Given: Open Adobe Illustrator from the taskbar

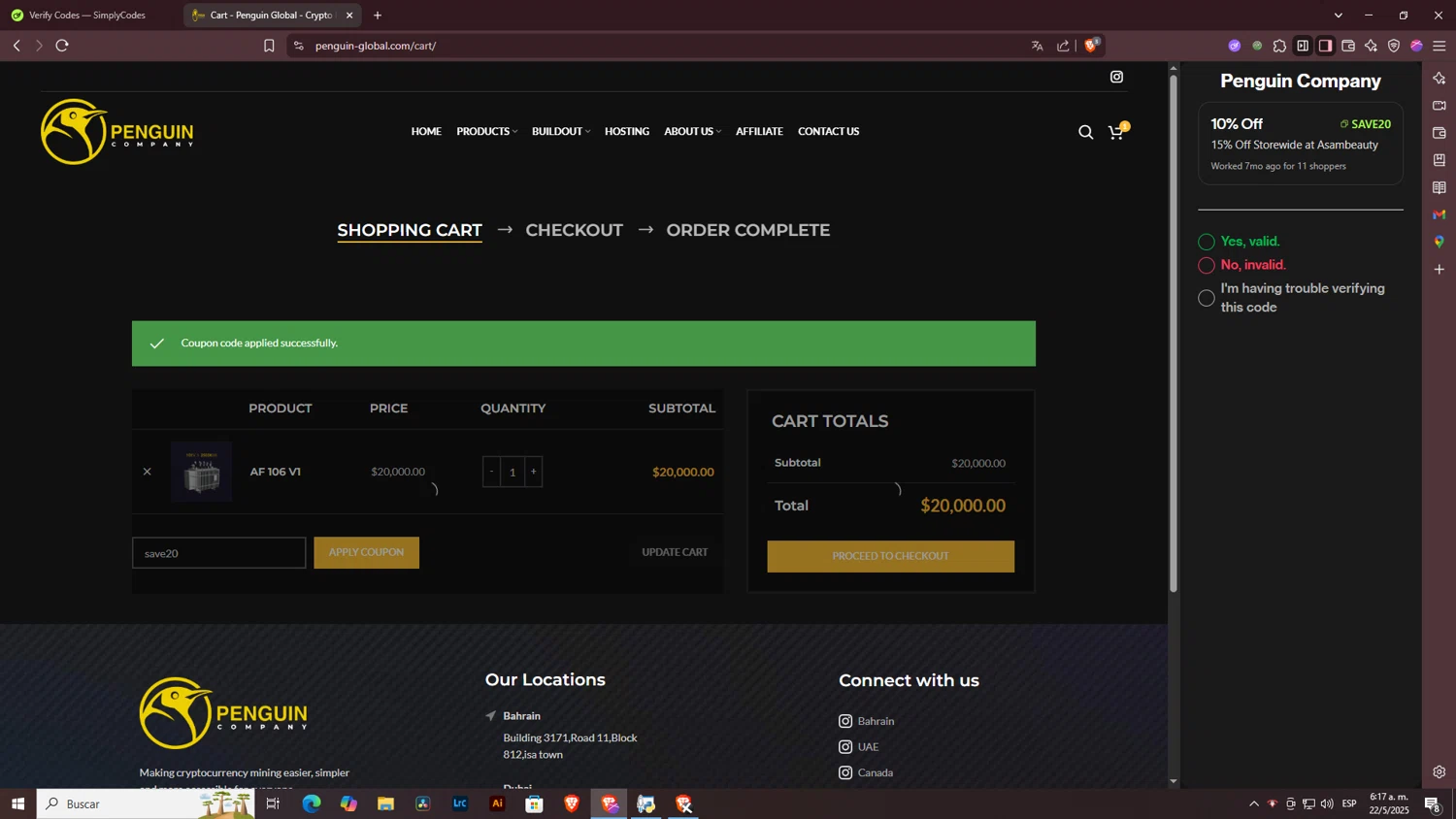Looking at the screenshot, I should click(x=497, y=803).
